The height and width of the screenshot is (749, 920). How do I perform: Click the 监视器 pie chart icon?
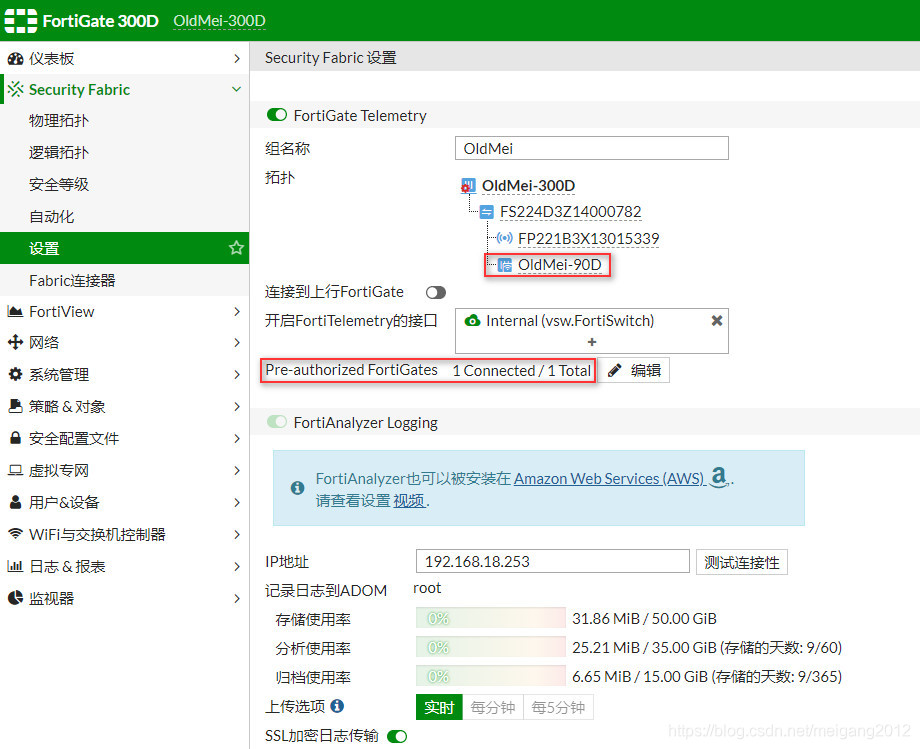pos(15,598)
